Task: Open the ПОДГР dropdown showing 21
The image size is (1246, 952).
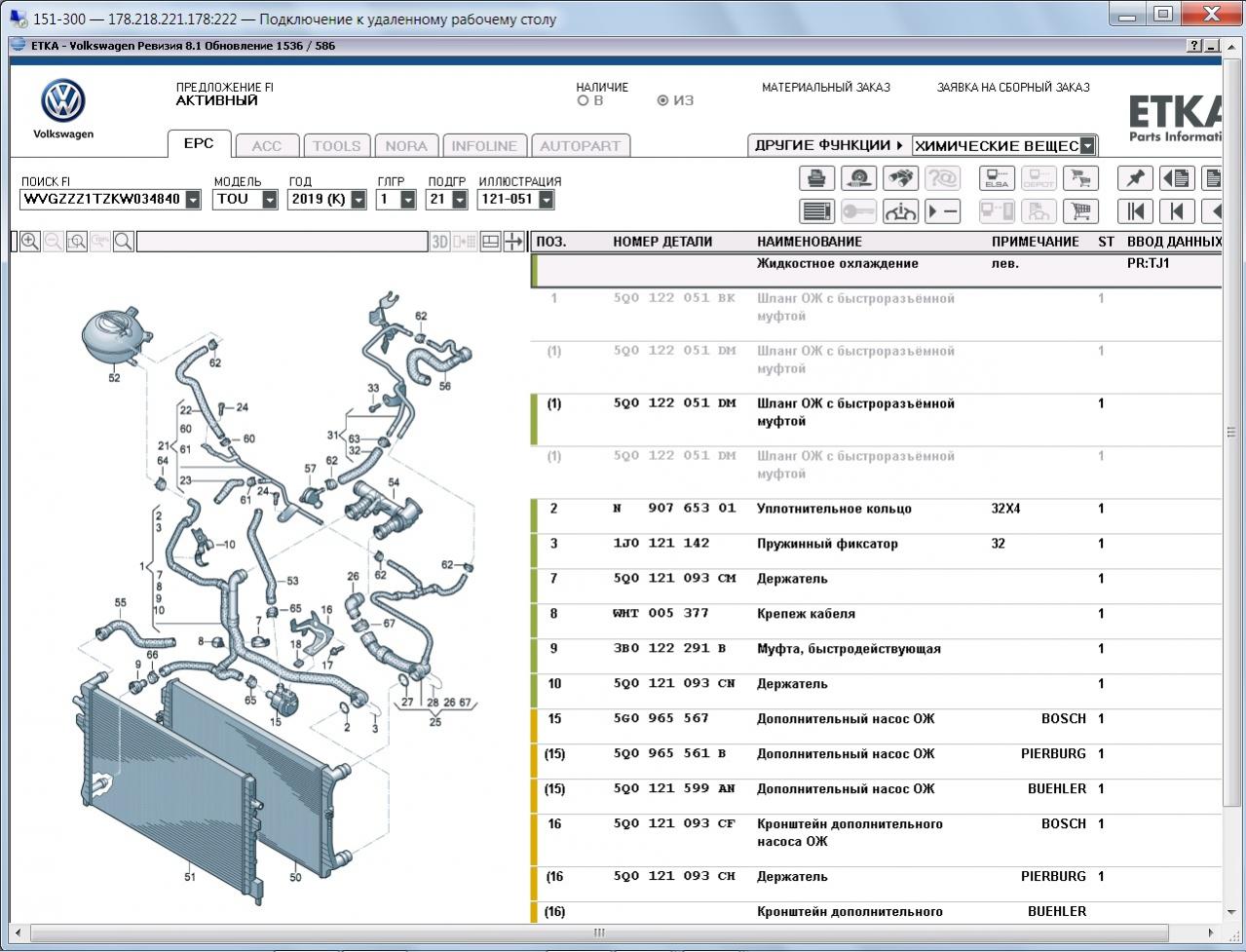Action: tap(460, 200)
